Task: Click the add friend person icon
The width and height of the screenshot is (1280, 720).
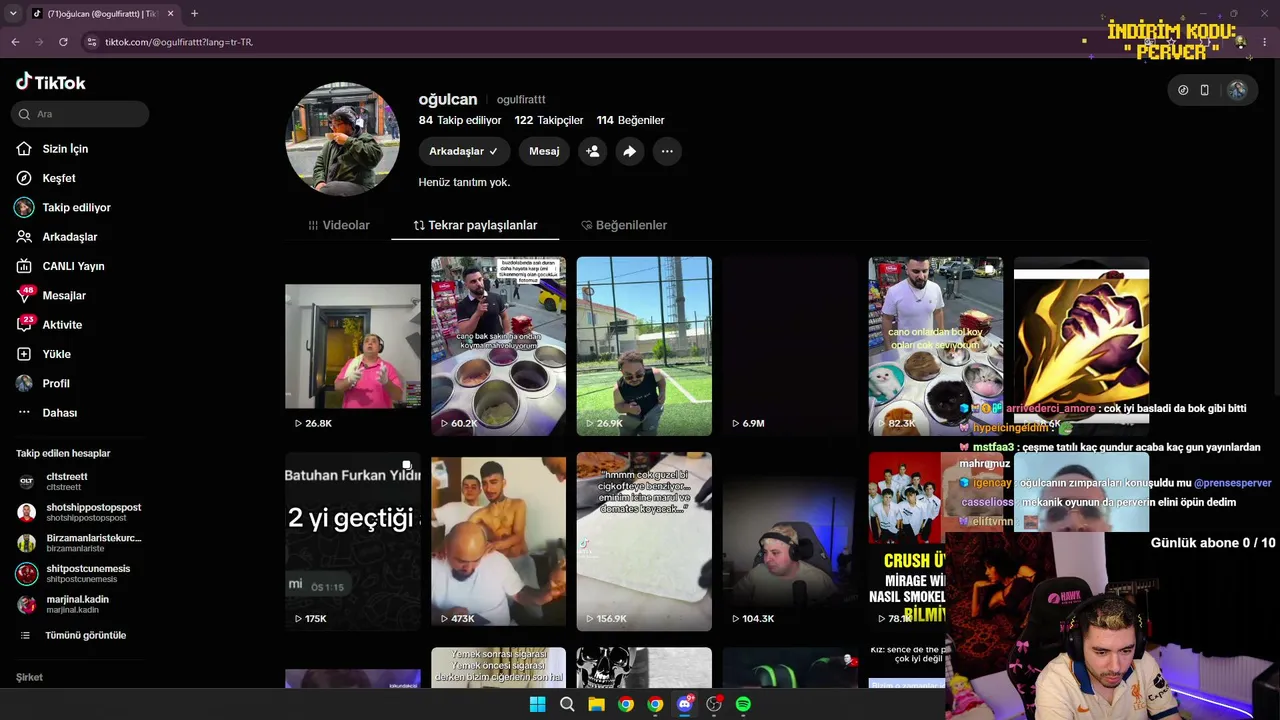Action: (x=592, y=151)
